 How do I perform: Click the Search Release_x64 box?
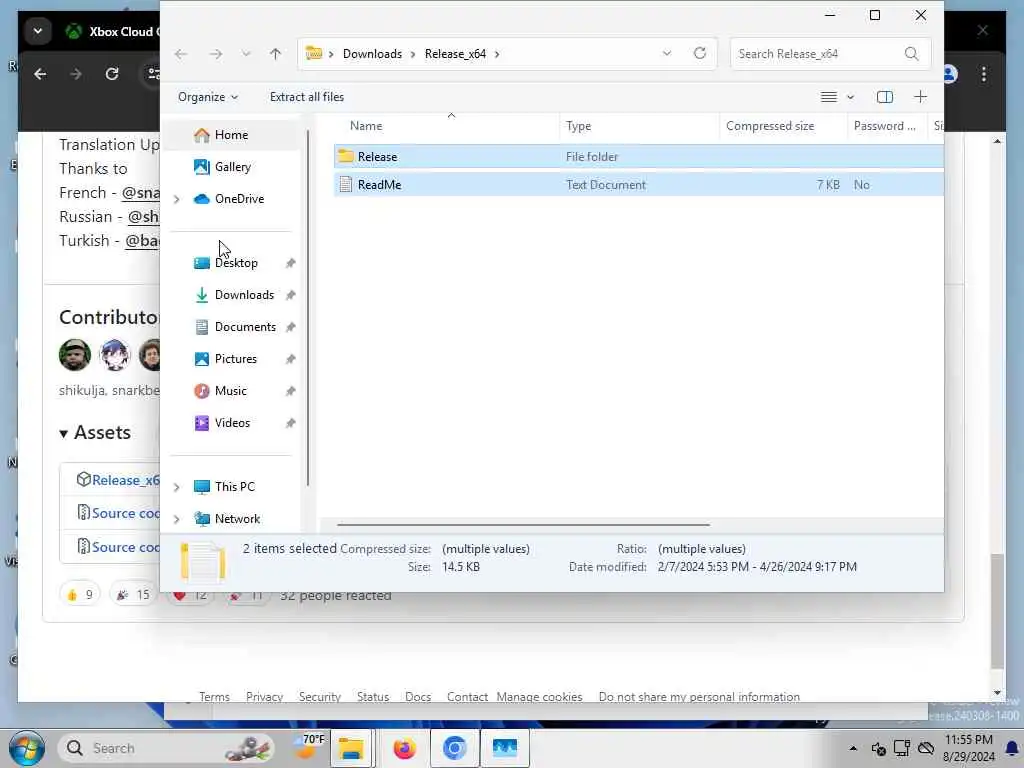point(829,54)
